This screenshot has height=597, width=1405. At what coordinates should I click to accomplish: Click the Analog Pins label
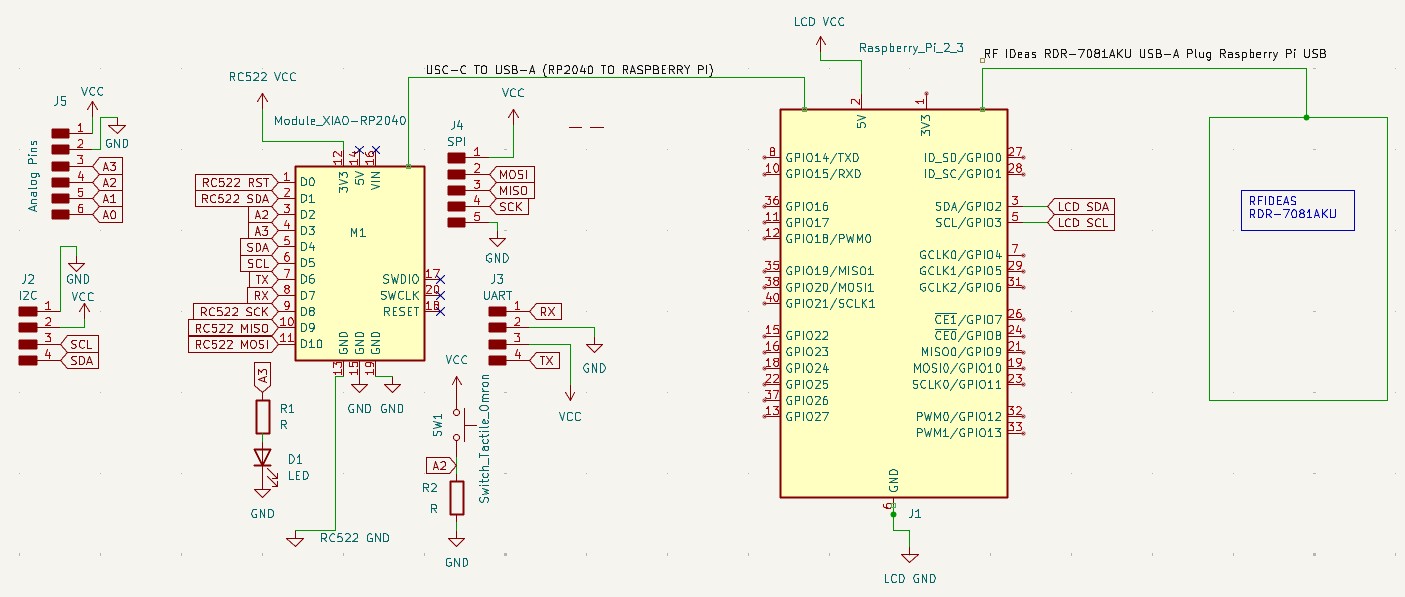click(34, 175)
